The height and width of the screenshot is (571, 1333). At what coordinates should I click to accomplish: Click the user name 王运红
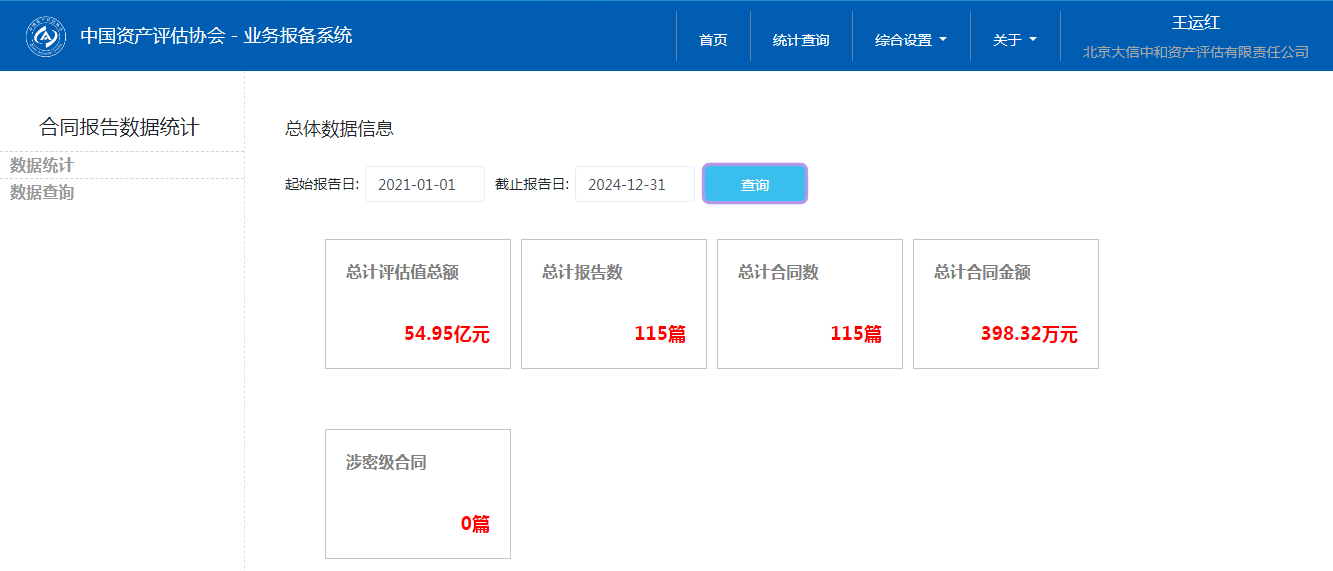pyautogui.click(x=1195, y=23)
